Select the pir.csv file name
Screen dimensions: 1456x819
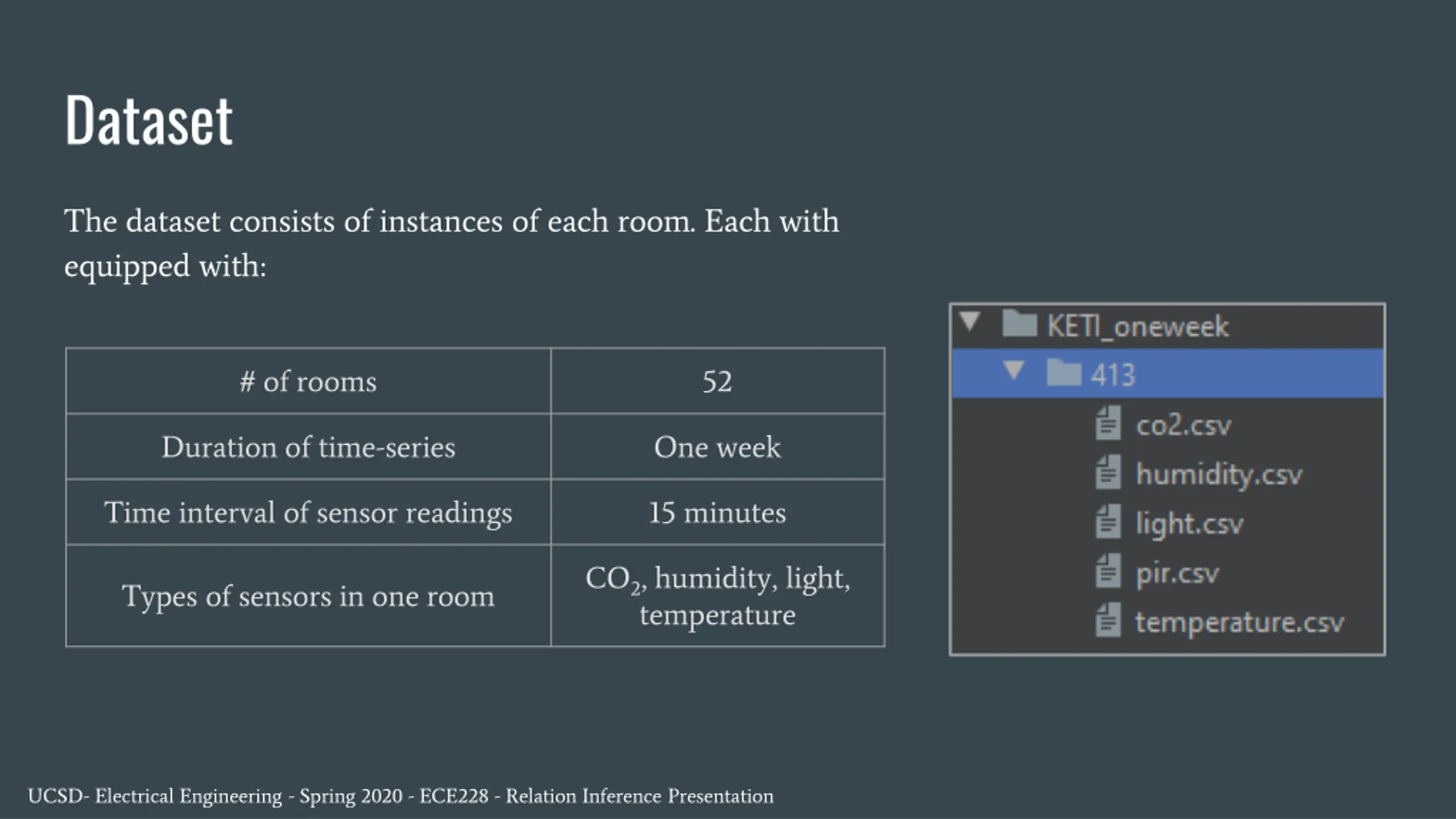[x=1177, y=573]
